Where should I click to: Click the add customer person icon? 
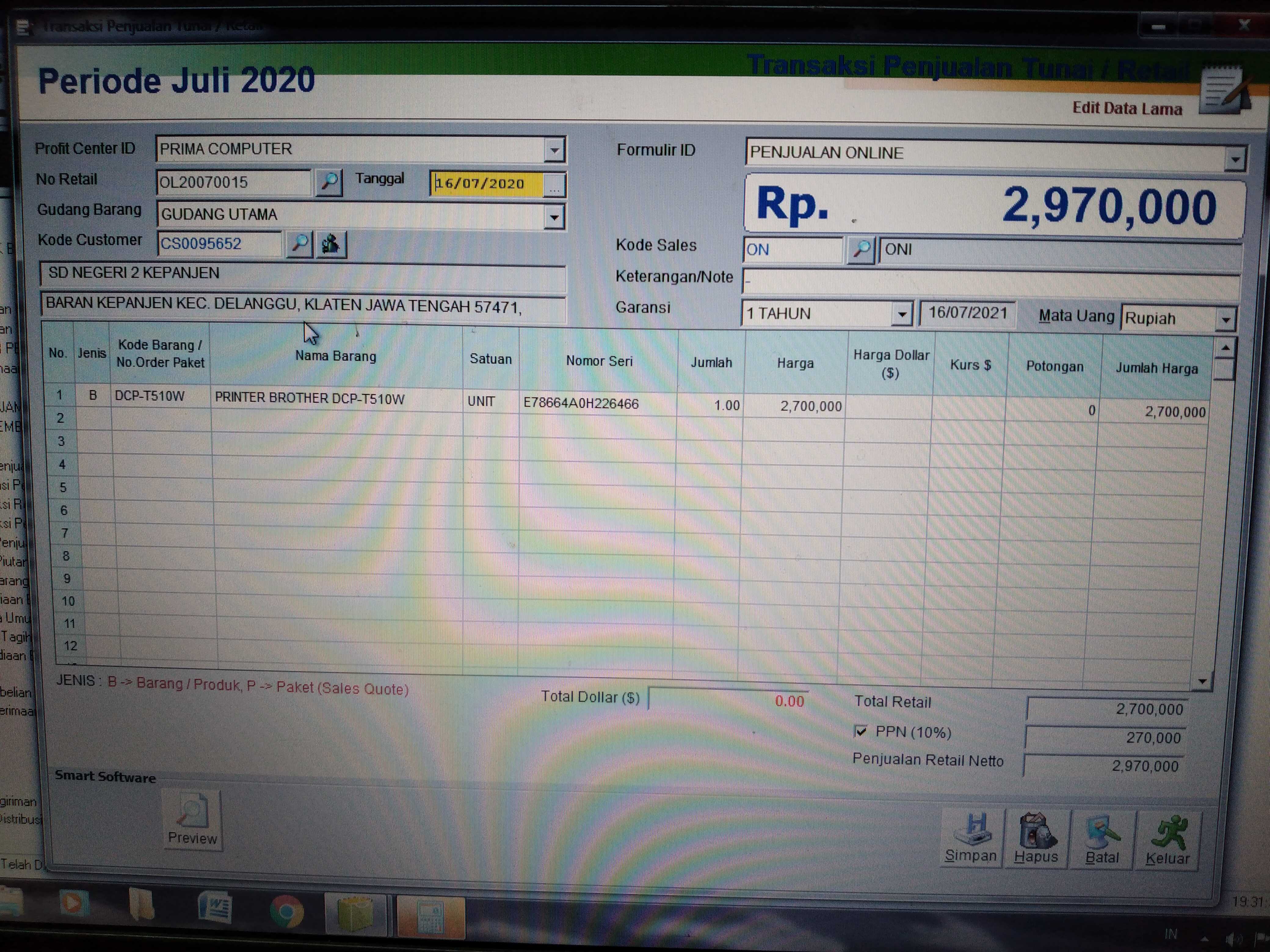point(331,244)
